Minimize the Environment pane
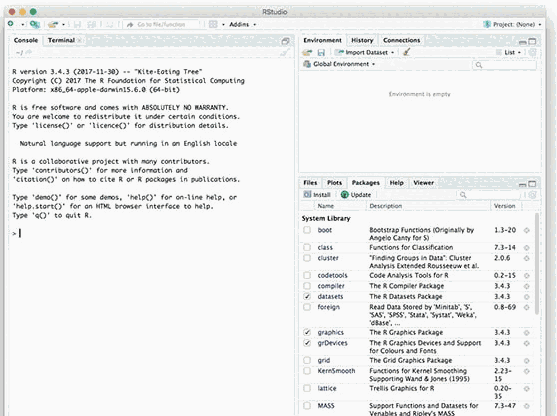557x416 pixels. (x=523, y=42)
